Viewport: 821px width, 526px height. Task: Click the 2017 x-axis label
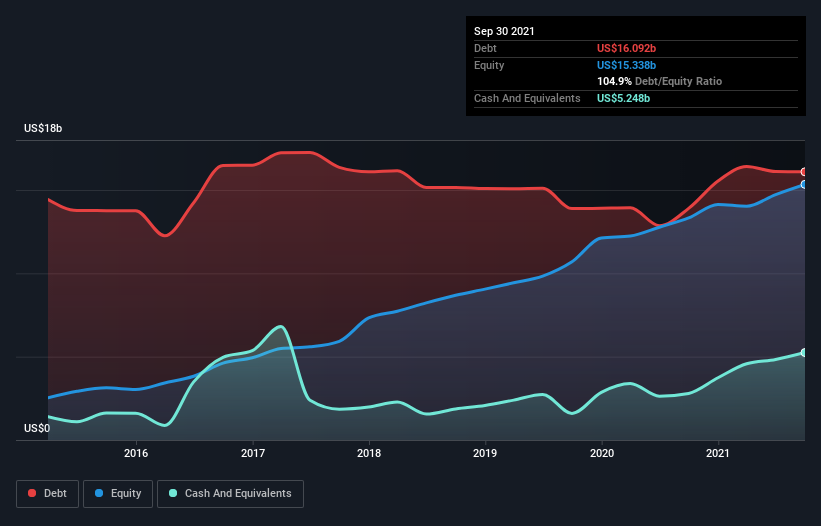253,453
